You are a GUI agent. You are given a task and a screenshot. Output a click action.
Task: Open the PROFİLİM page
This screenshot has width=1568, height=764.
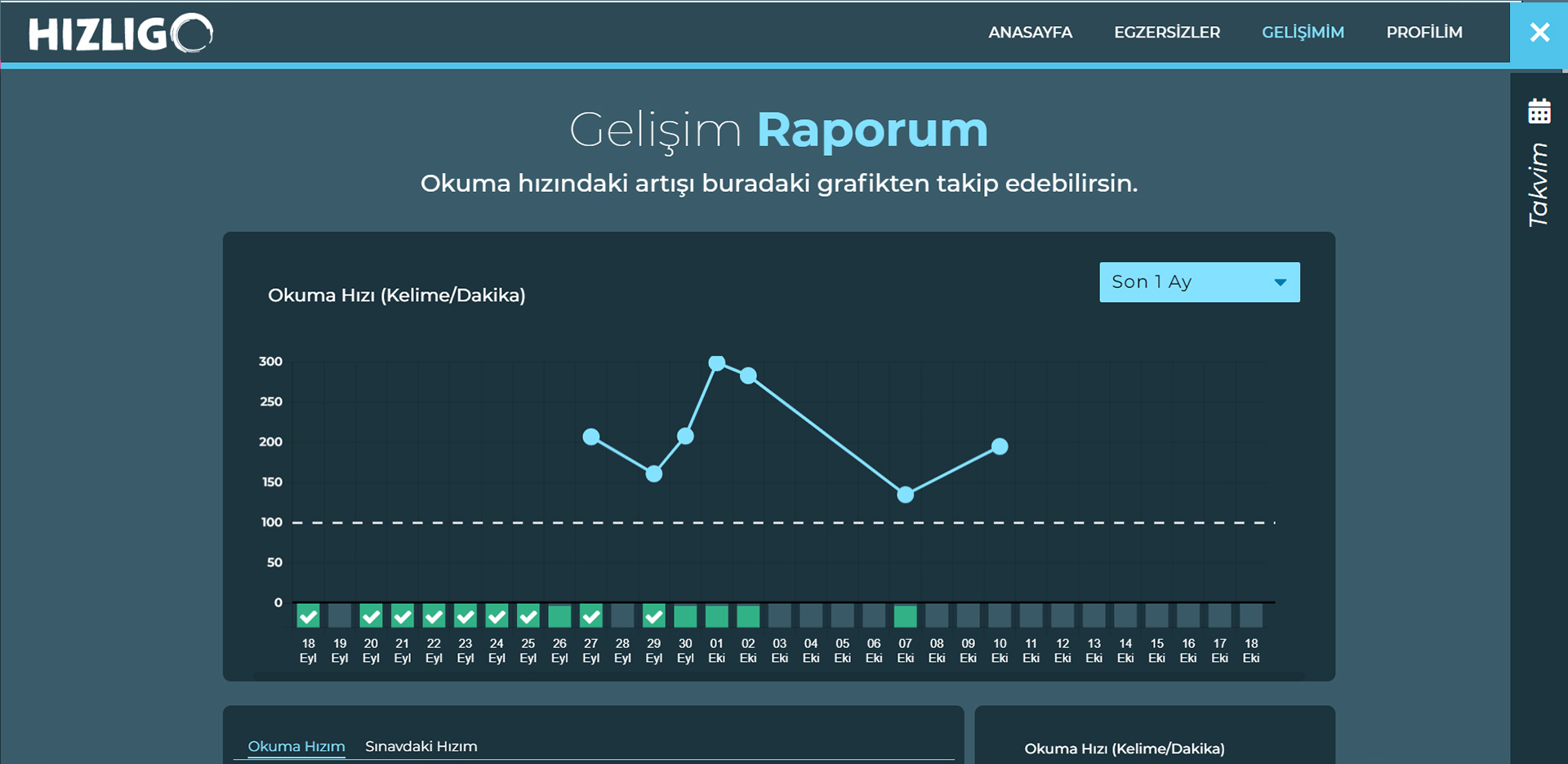1423,33
